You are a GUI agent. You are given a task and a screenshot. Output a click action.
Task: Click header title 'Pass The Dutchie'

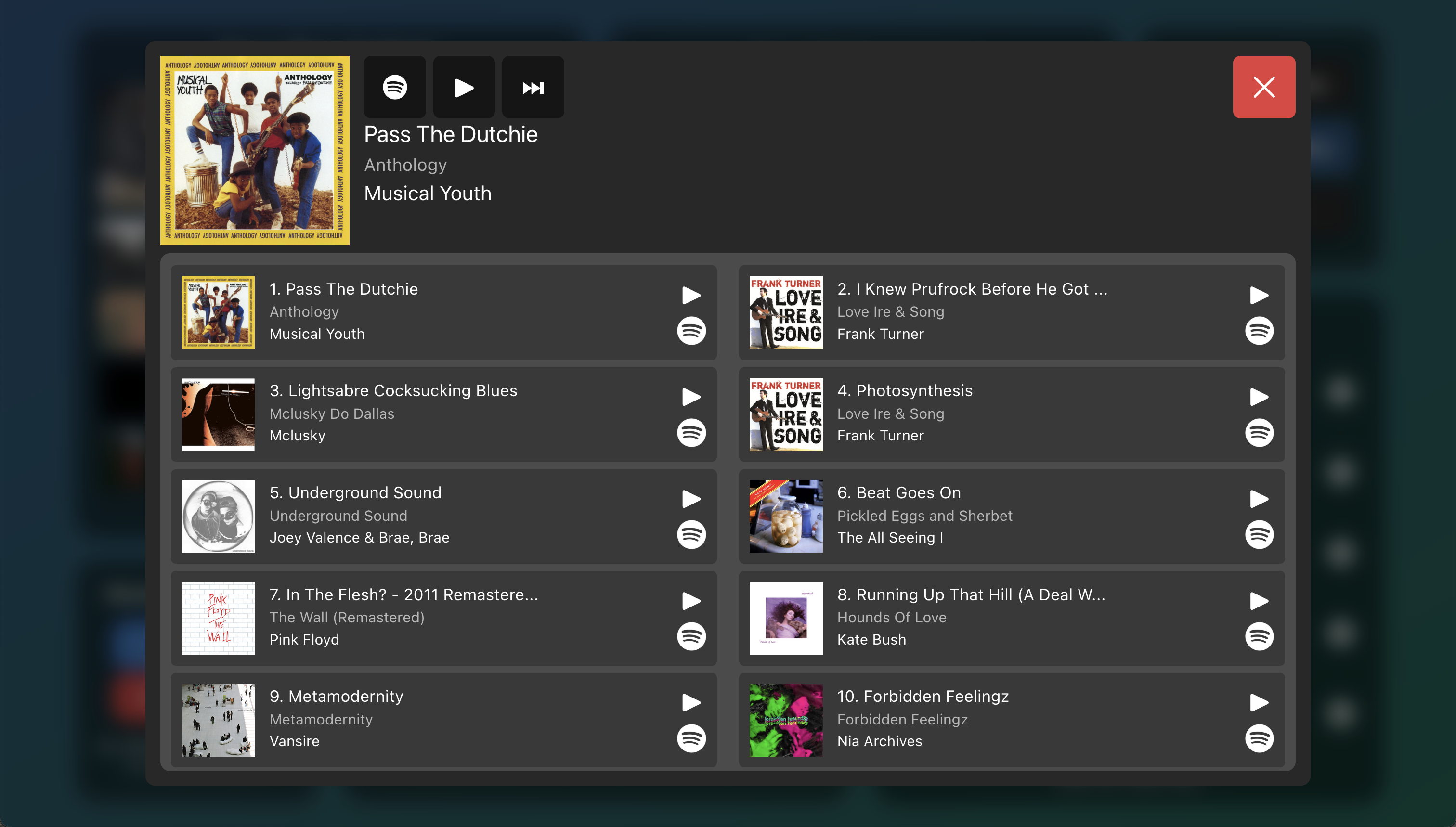tap(451, 135)
